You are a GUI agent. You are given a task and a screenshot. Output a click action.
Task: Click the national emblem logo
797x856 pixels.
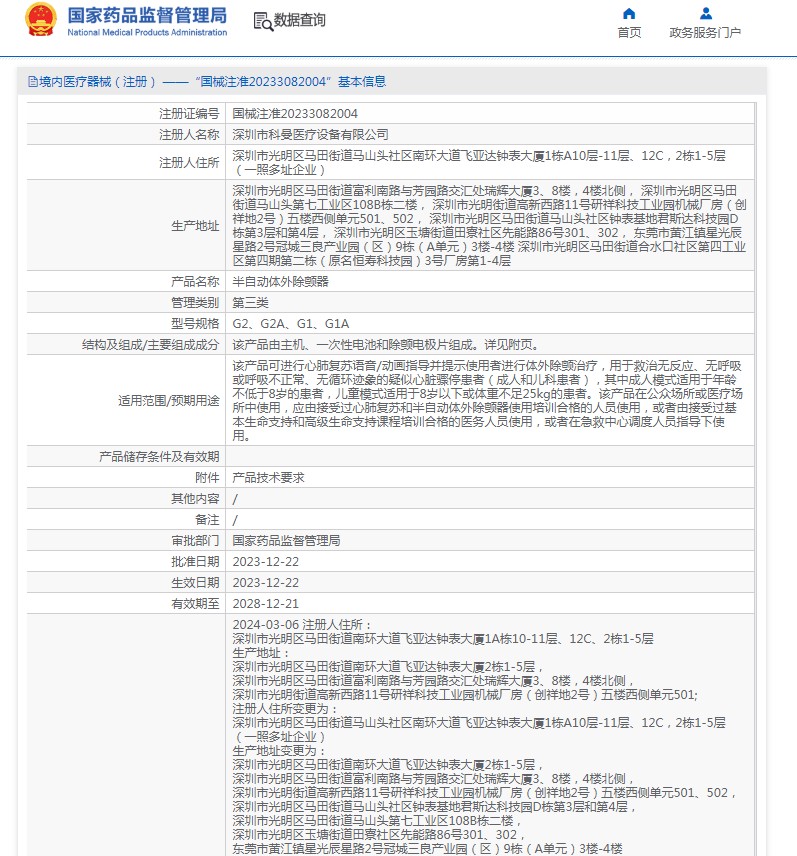point(41,20)
